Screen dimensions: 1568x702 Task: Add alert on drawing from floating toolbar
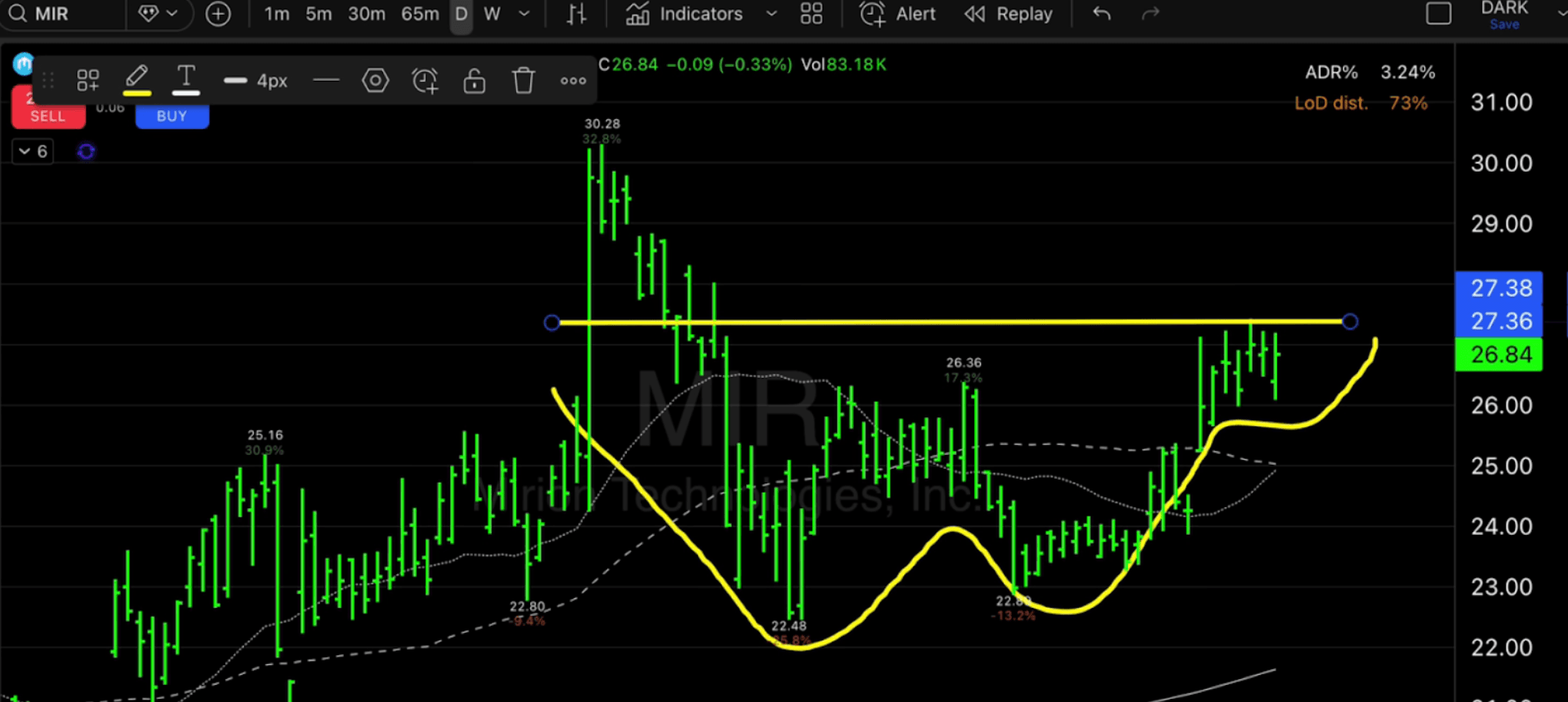point(425,81)
